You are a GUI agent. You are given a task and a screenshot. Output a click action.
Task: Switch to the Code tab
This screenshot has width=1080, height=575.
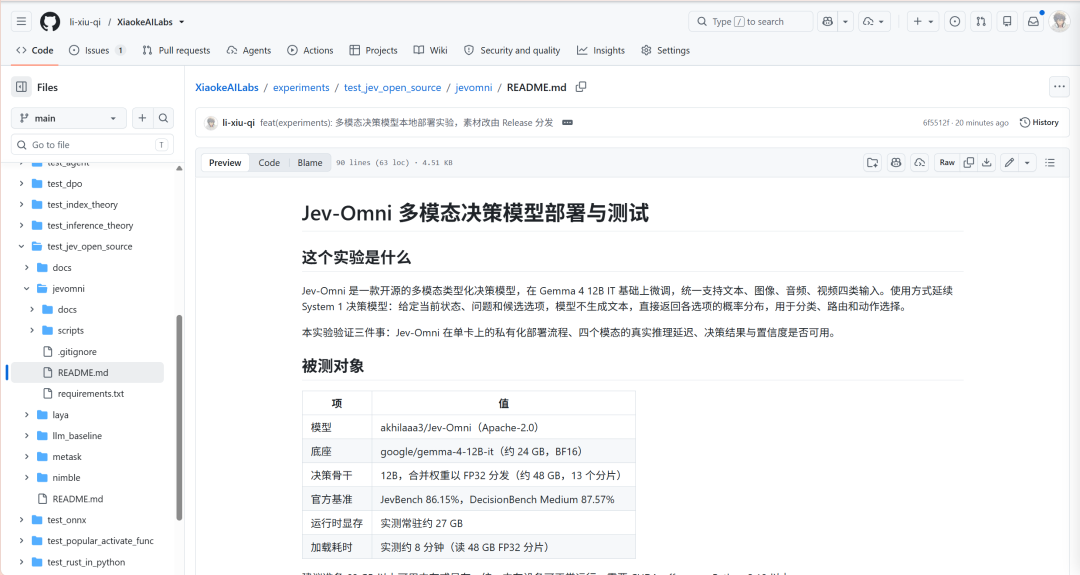(x=34, y=50)
